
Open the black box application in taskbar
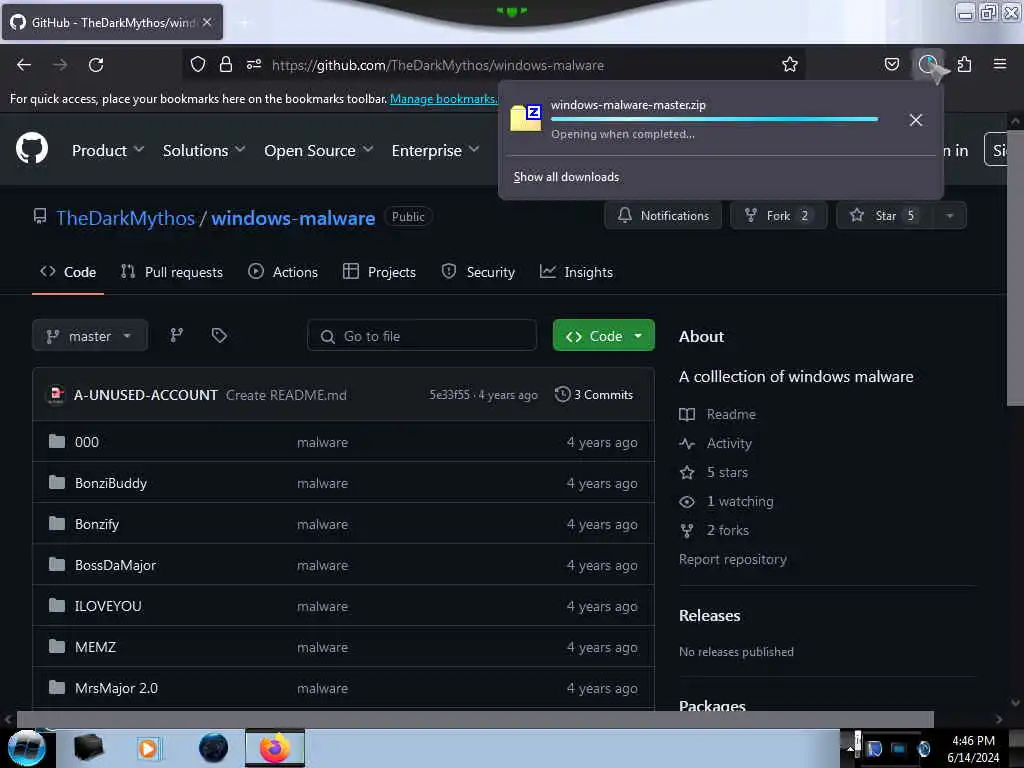[x=89, y=748]
